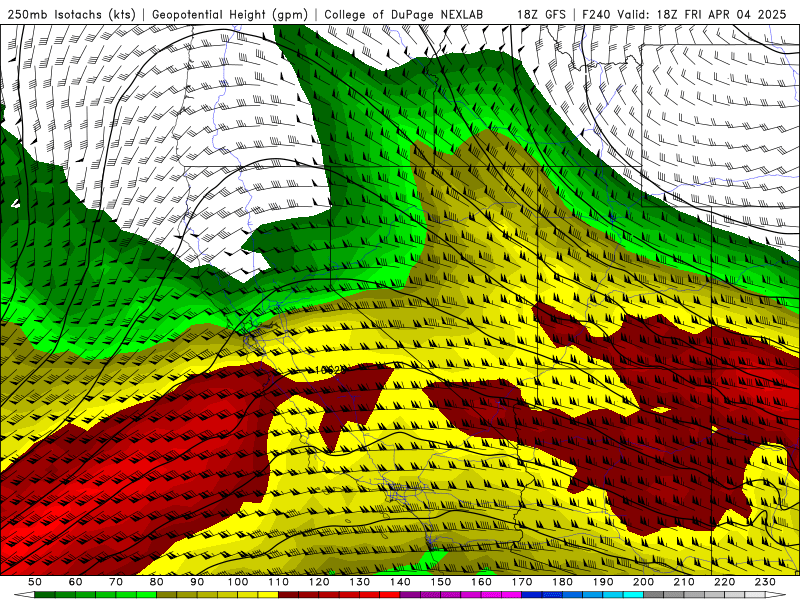Click the 90 value on the color scale

tap(197, 582)
